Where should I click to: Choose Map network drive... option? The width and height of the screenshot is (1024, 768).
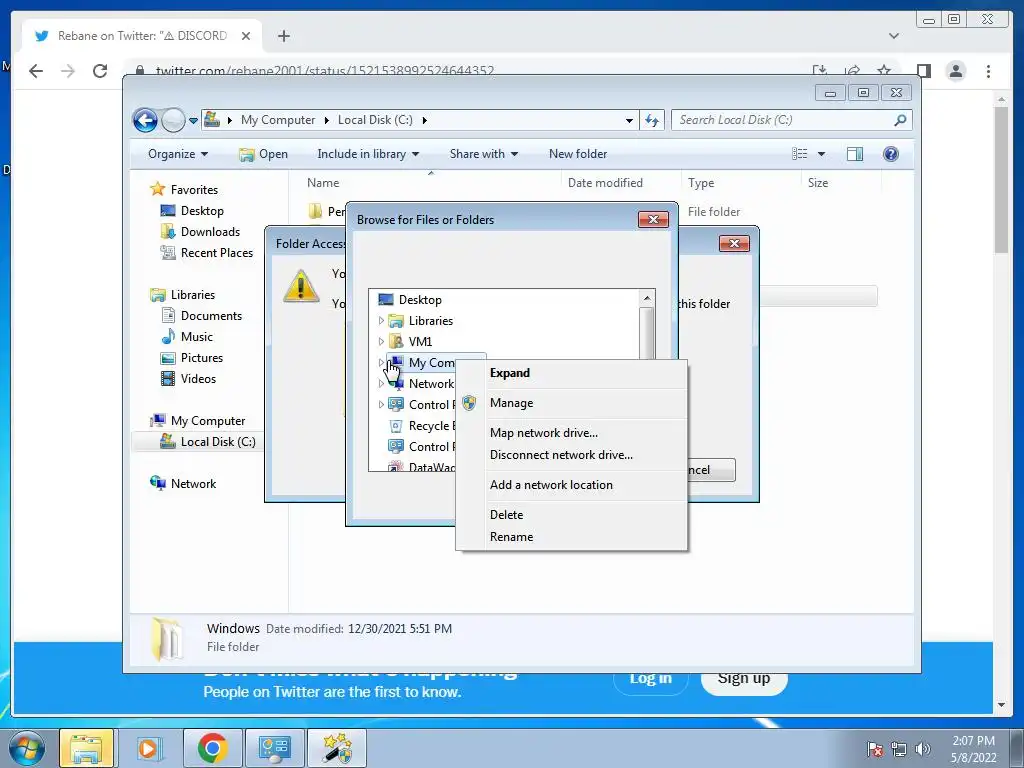(543, 433)
